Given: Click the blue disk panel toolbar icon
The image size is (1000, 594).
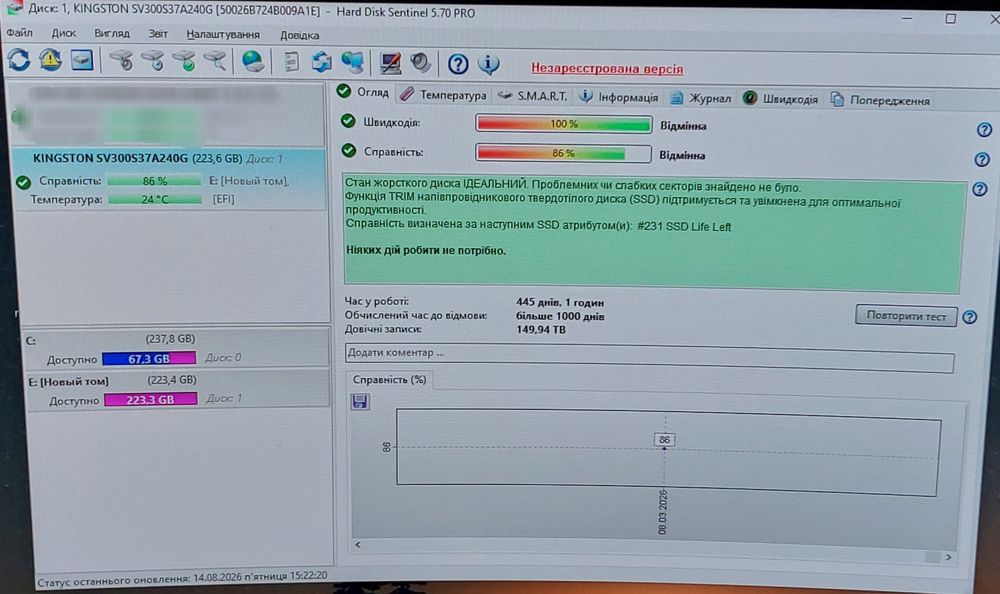Looking at the screenshot, I should pos(82,61).
